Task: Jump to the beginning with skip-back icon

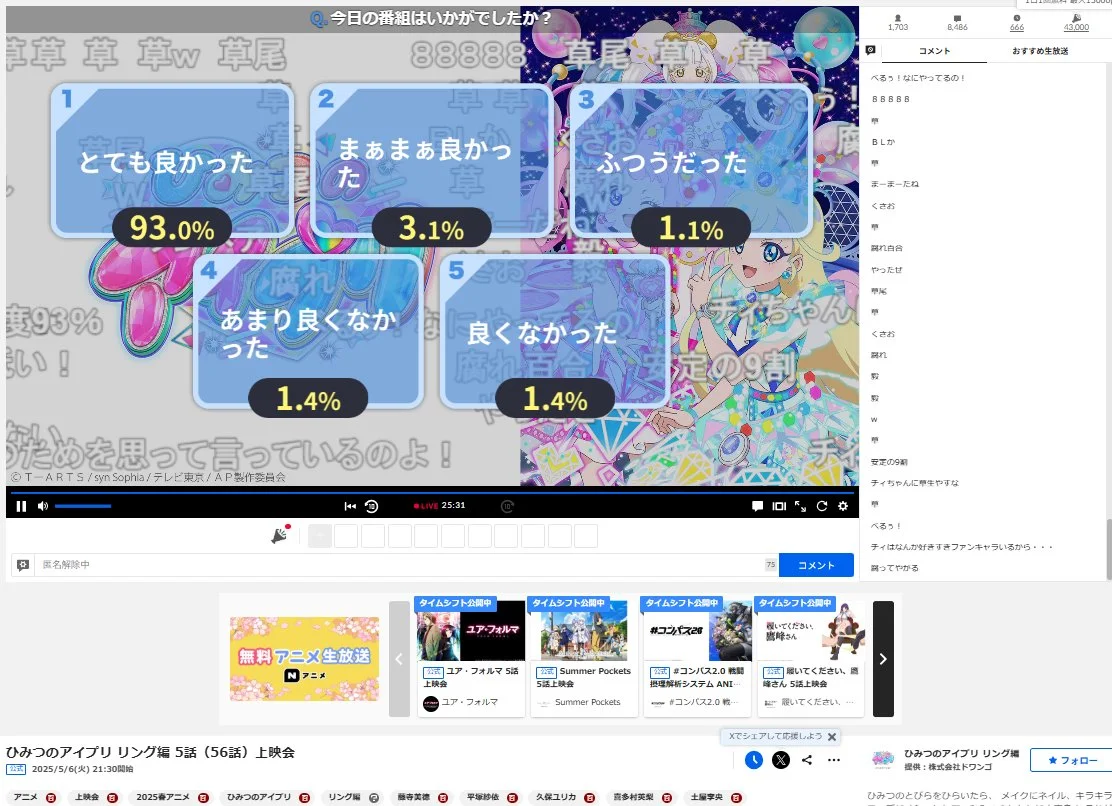Action: (350, 506)
